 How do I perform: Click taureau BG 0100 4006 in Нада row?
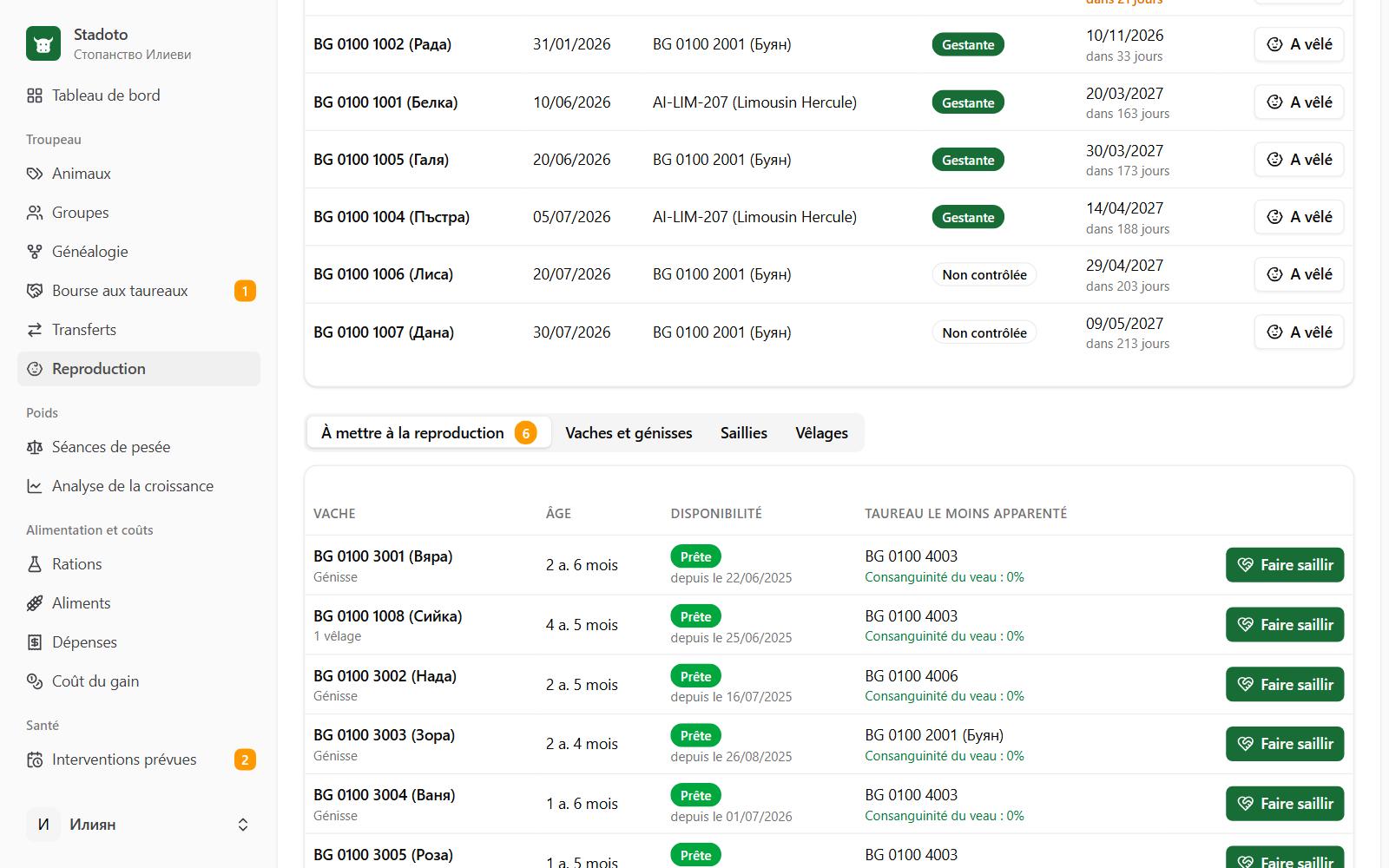click(x=912, y=676)
